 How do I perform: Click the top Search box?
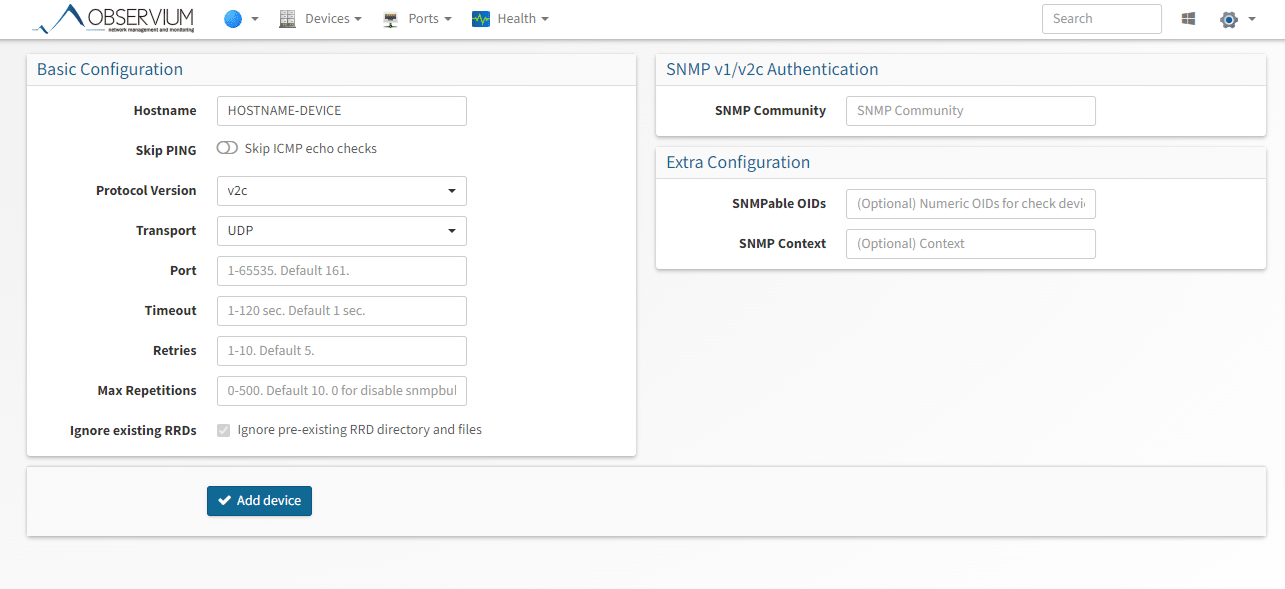coord(1101,19)
